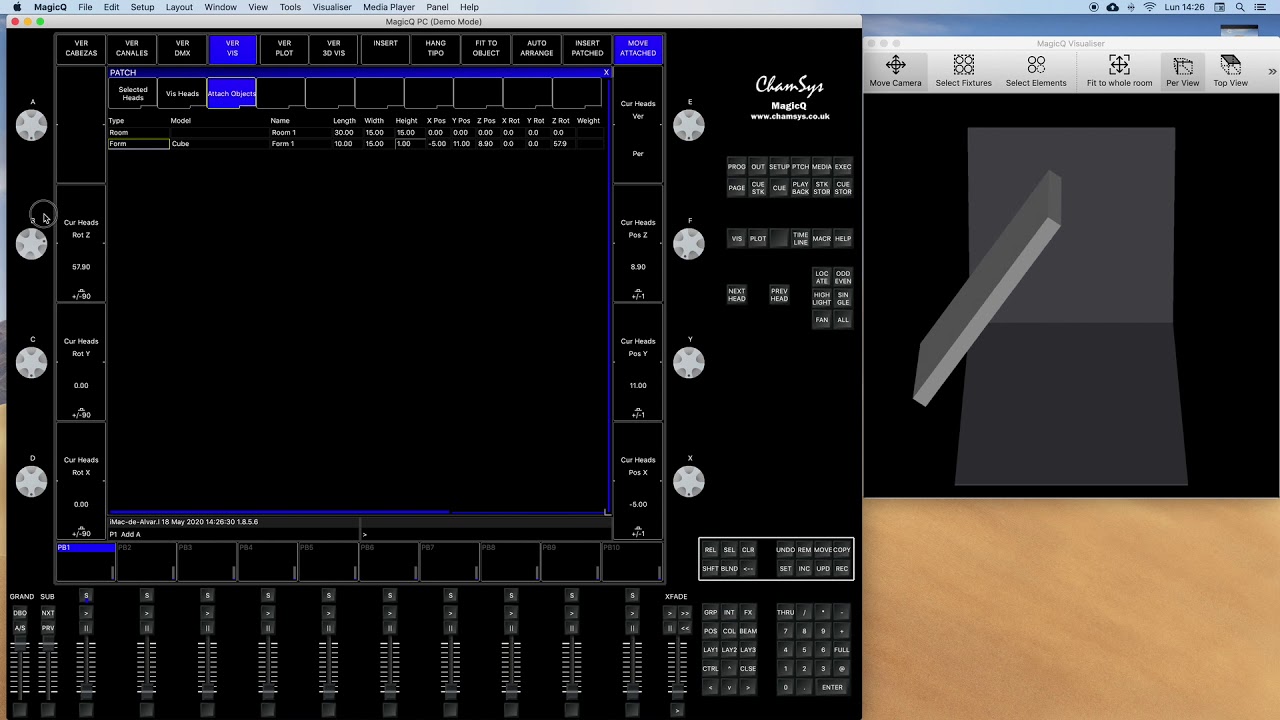
Task: Click the VER 3D VIS soft button
Action: (334, 48)
